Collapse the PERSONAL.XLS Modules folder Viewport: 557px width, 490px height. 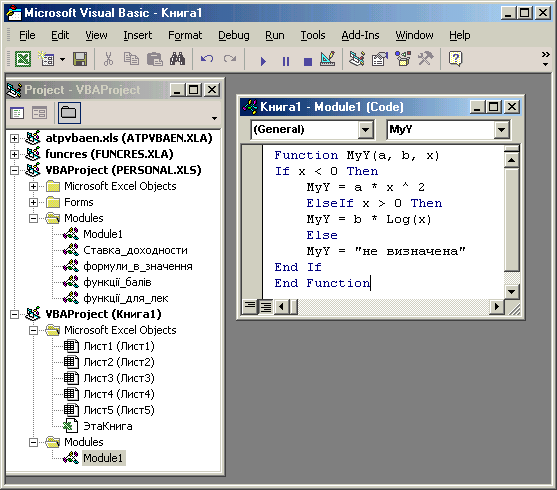pyautogui.click(x=33, y=218)
